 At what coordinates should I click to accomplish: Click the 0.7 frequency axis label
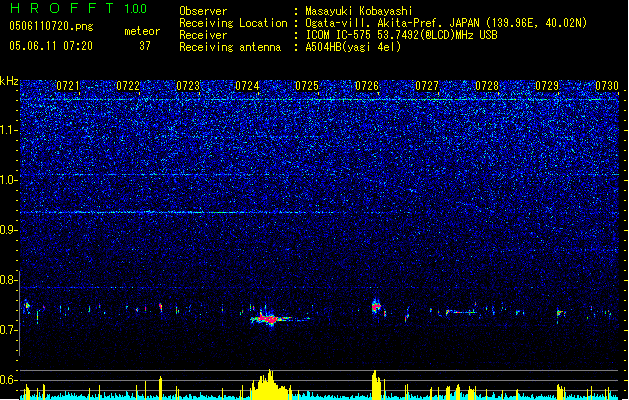[9, 330]
